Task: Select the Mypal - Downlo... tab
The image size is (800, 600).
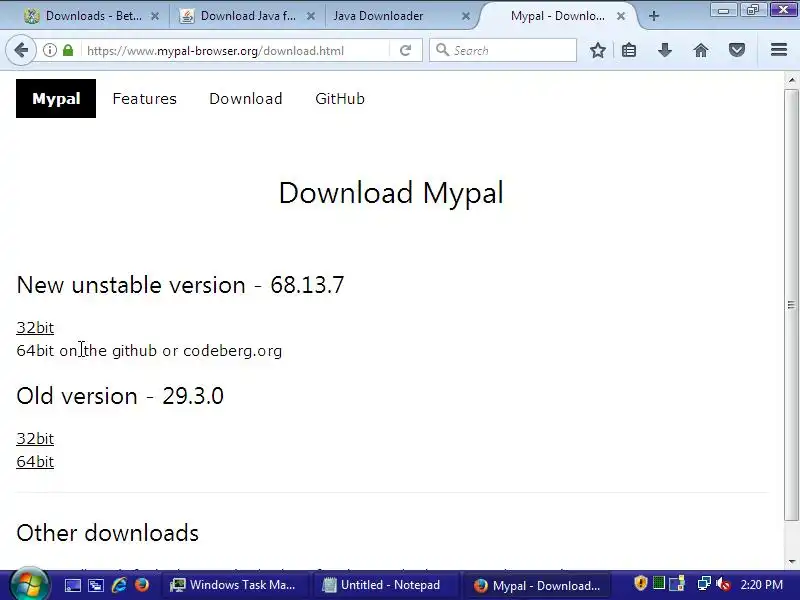Action: click(x=557, y=16)
